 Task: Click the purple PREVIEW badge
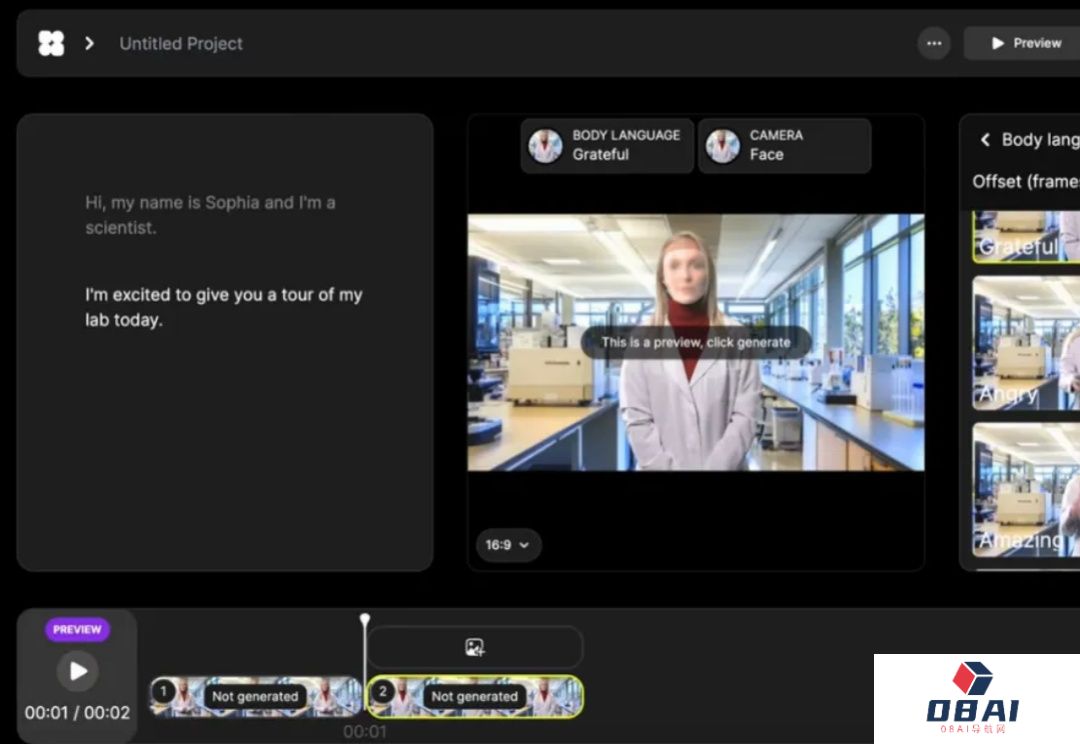tap(77, 630)
